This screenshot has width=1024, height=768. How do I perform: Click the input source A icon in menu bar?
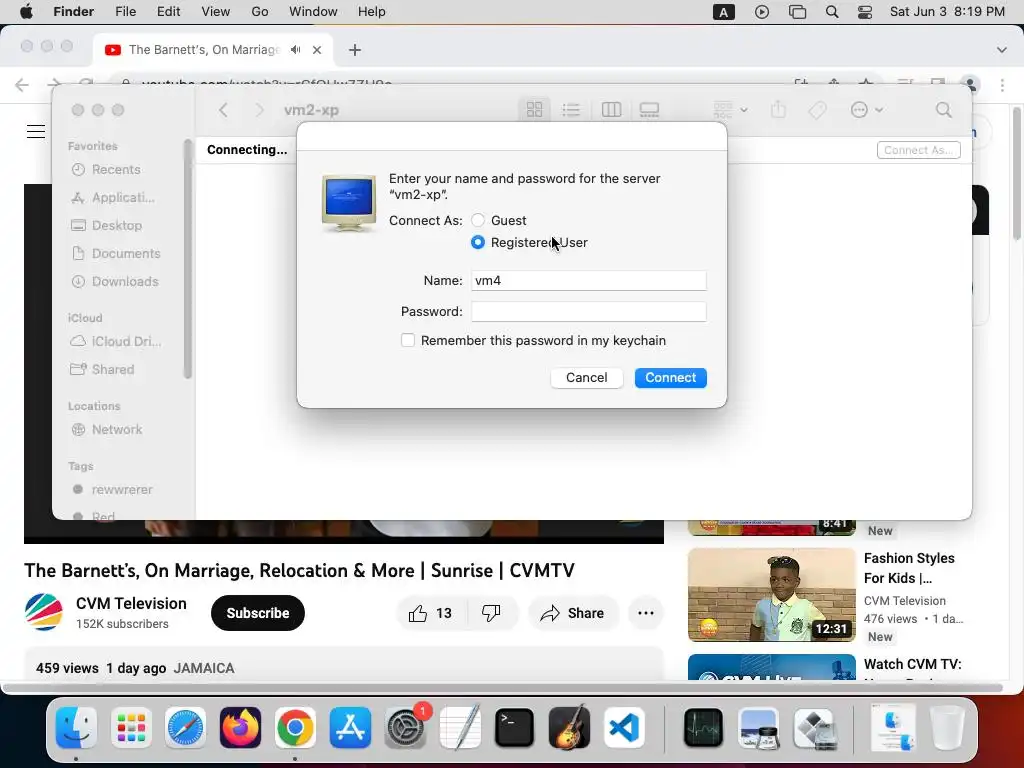(x=724, y=12)
